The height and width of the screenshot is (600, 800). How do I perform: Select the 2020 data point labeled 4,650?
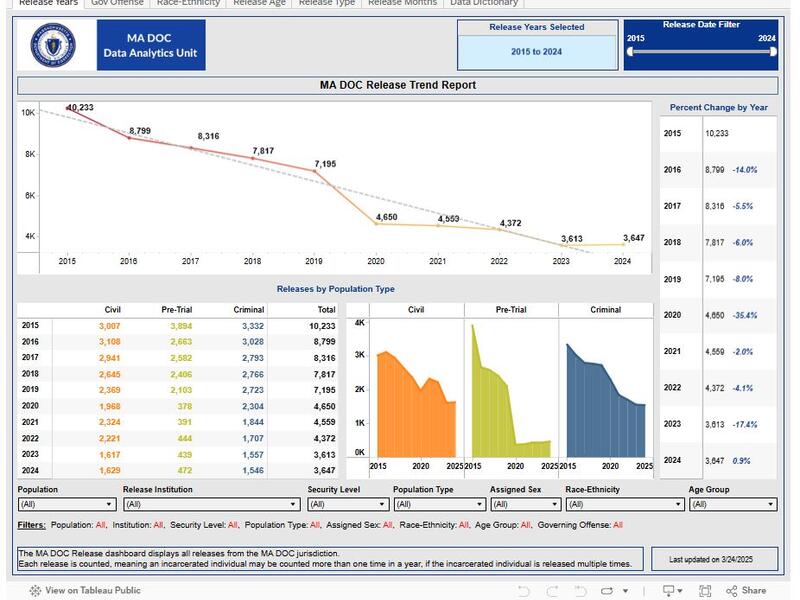coord(377,223)
